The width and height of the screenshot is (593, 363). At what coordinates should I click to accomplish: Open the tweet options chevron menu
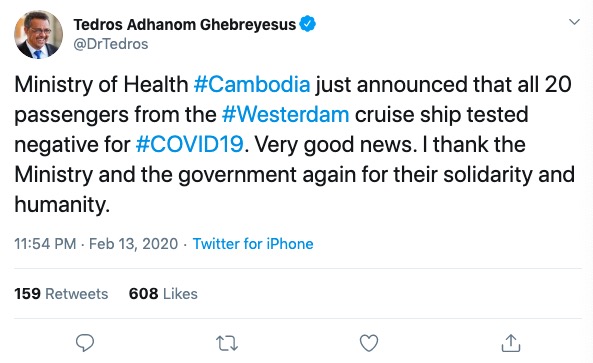click(x=574, y=22)
